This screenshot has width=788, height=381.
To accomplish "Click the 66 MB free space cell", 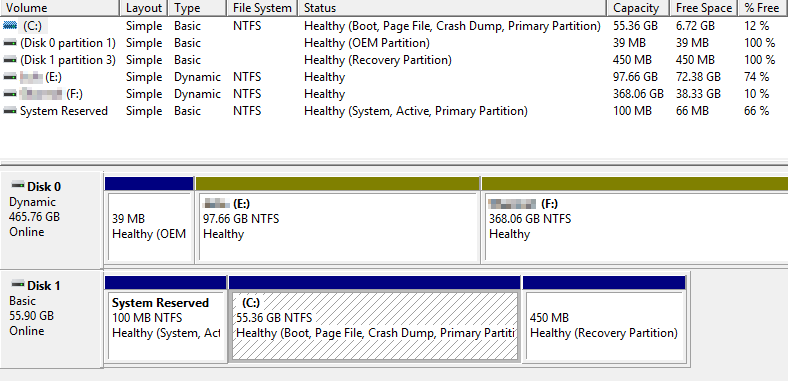I will (692, 111).
